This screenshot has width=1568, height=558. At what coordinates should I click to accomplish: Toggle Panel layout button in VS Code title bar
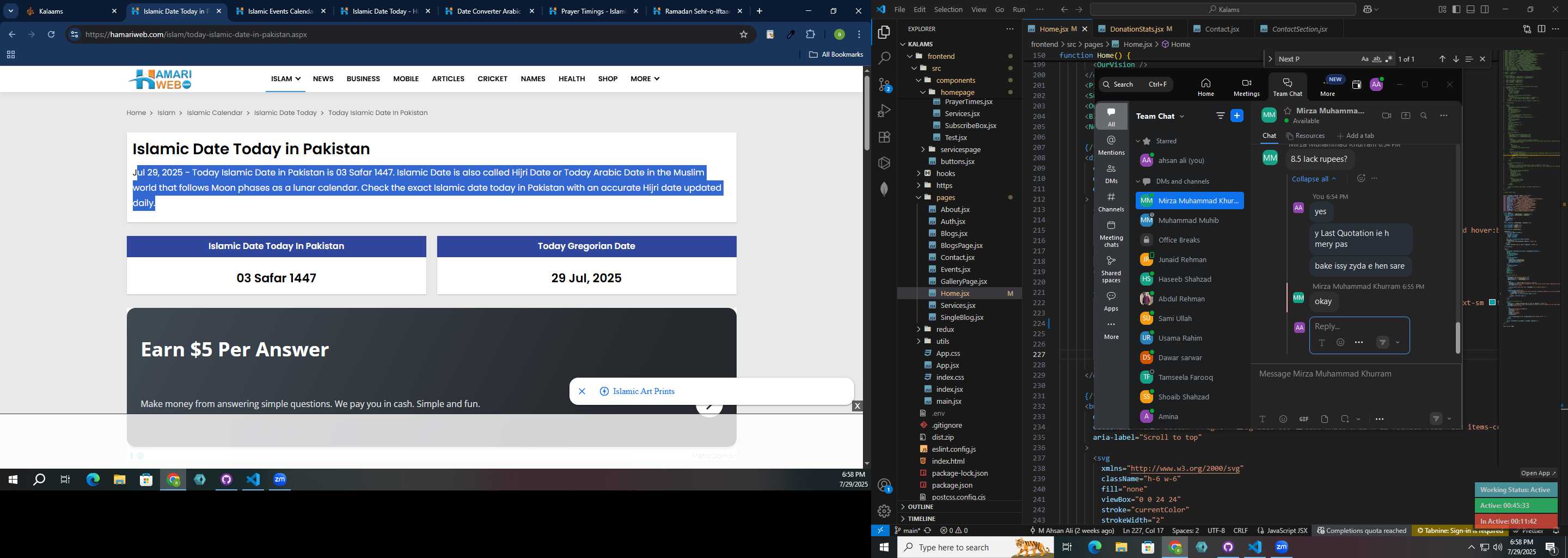click(1471, 9)
